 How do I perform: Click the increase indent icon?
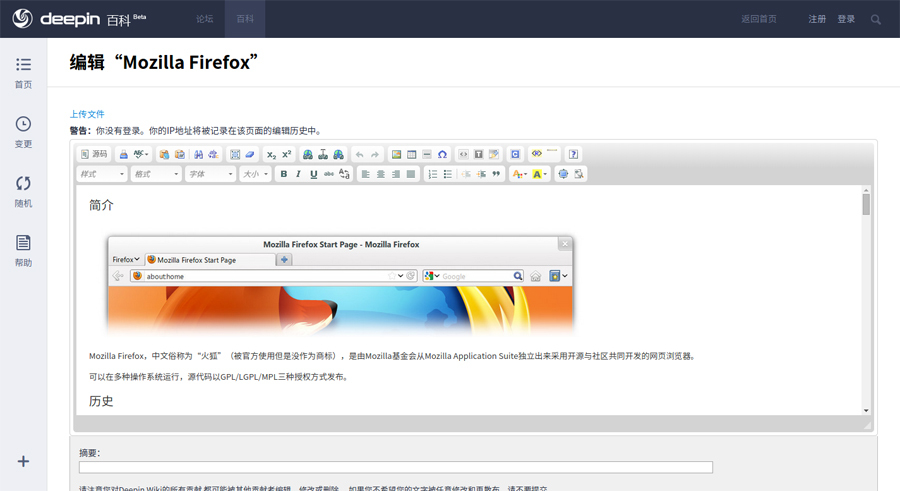(481, 174)
